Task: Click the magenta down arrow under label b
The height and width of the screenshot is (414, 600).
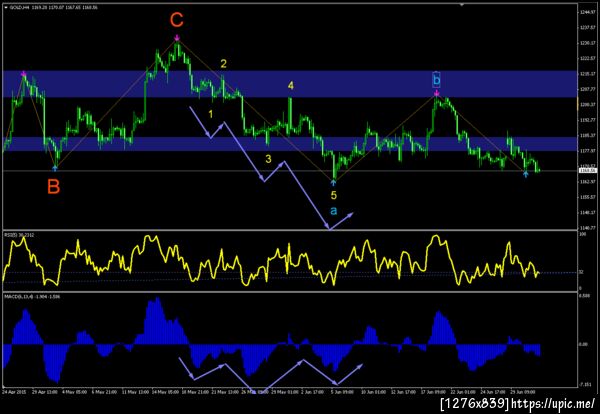Action: 436,93
